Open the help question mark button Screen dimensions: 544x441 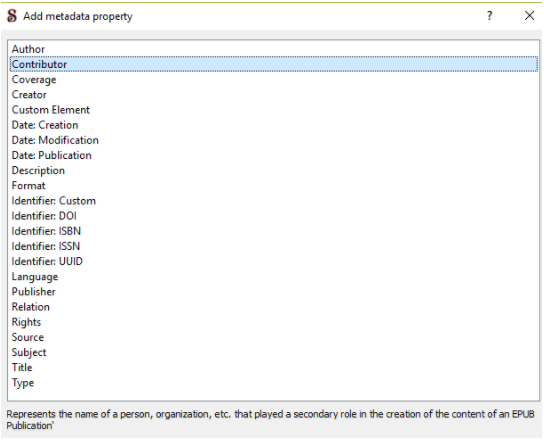[x=489, y=16]
